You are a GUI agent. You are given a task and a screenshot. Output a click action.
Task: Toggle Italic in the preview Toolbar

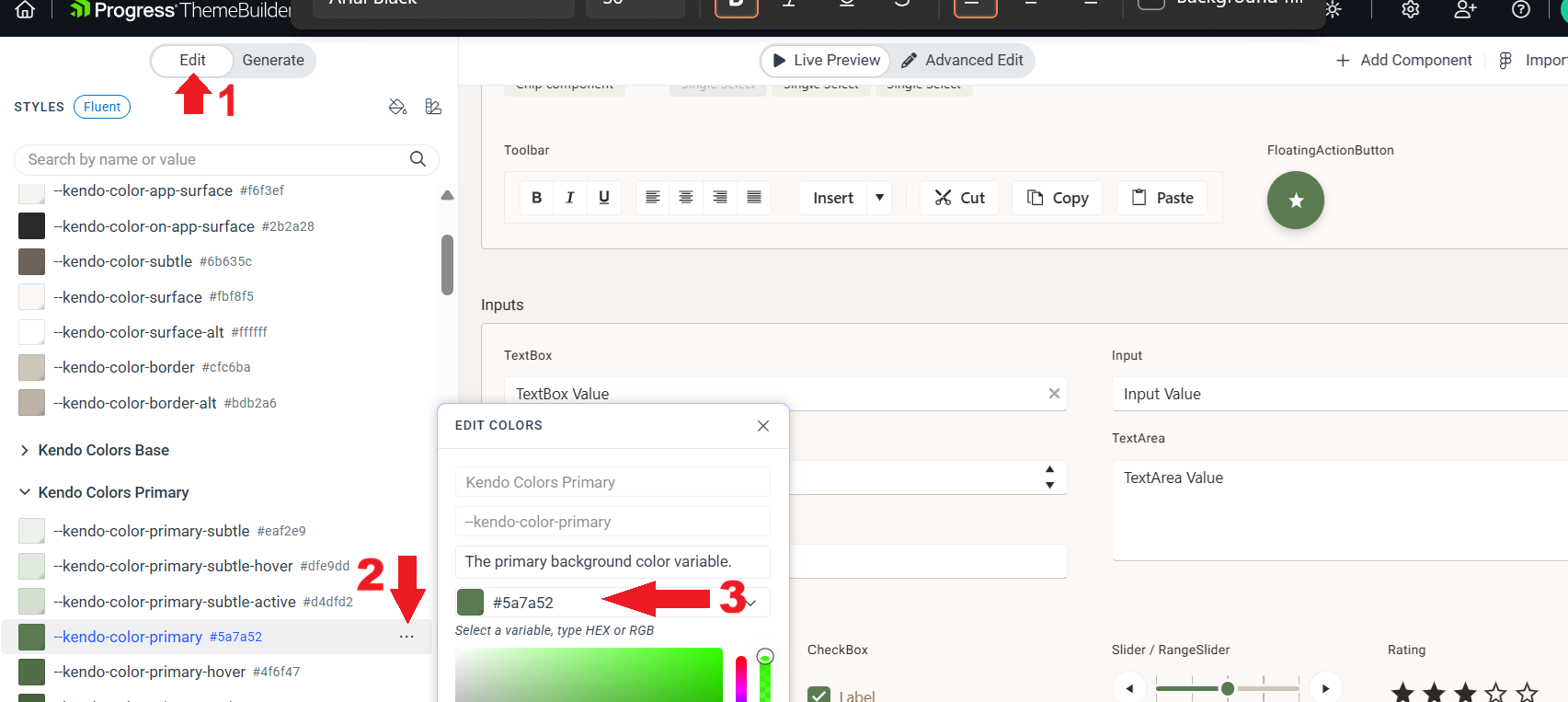coord(570,198)
